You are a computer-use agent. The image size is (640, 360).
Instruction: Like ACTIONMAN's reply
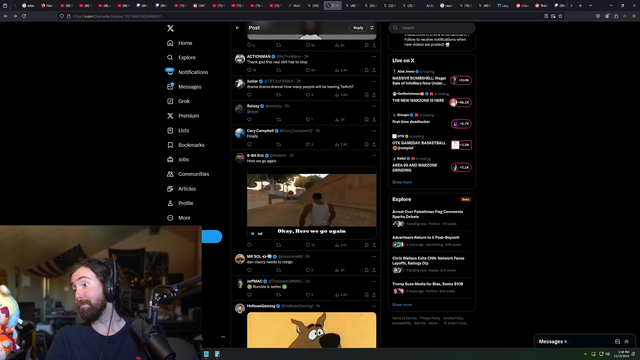click(x=308, y=70)
